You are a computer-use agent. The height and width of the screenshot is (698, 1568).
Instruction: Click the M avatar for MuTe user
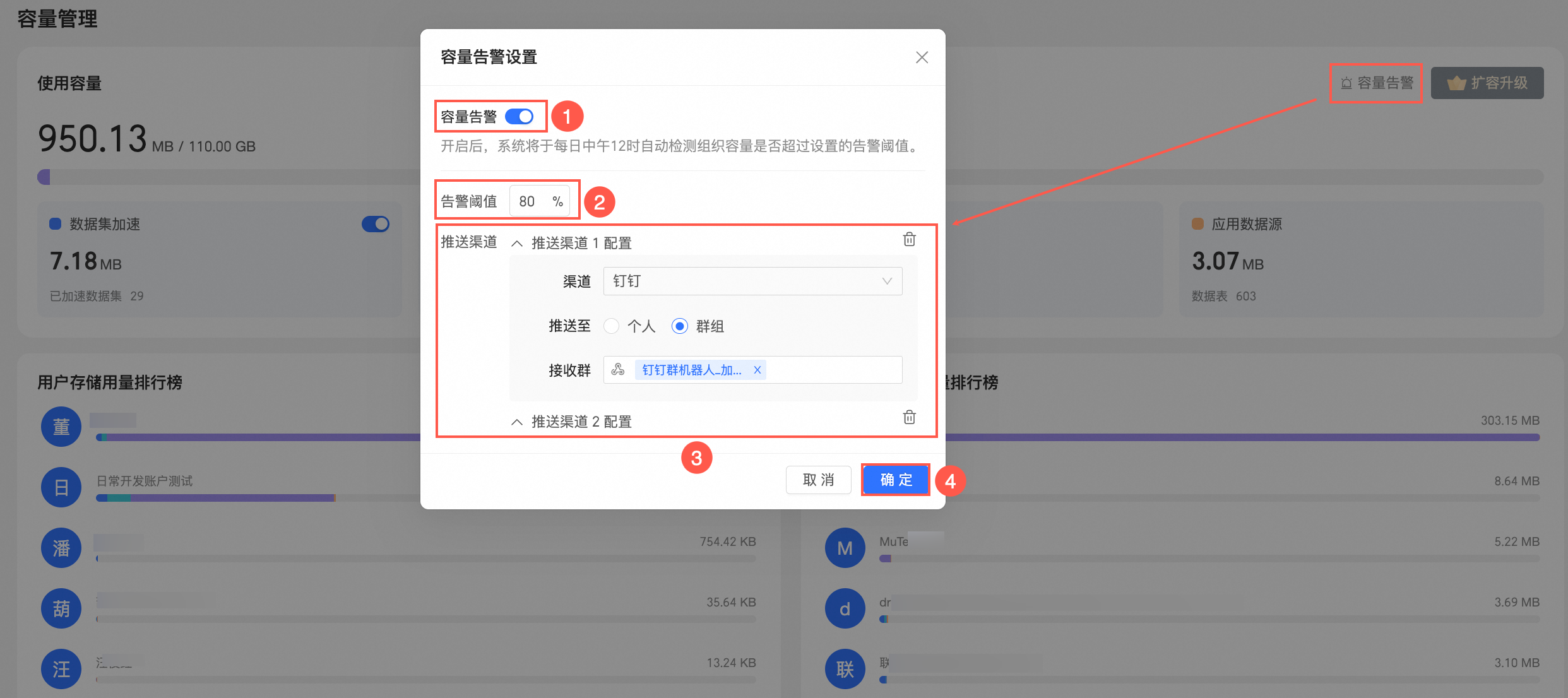(845, 548)
